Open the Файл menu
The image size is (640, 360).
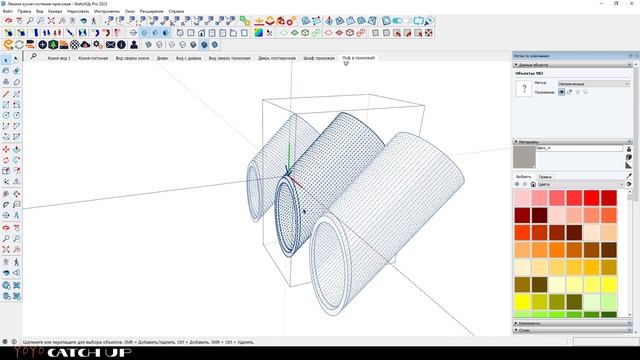7,11
